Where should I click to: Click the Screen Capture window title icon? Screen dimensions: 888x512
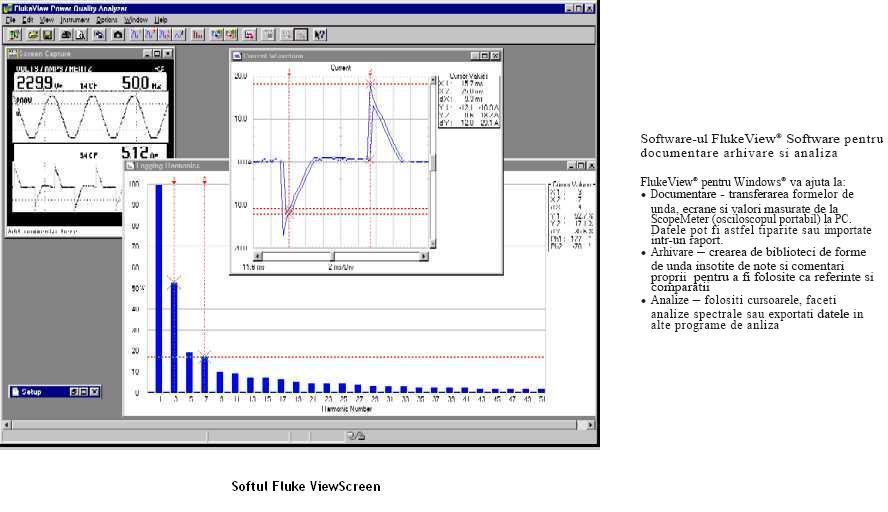pyautogui.click(x=12, y=53)
